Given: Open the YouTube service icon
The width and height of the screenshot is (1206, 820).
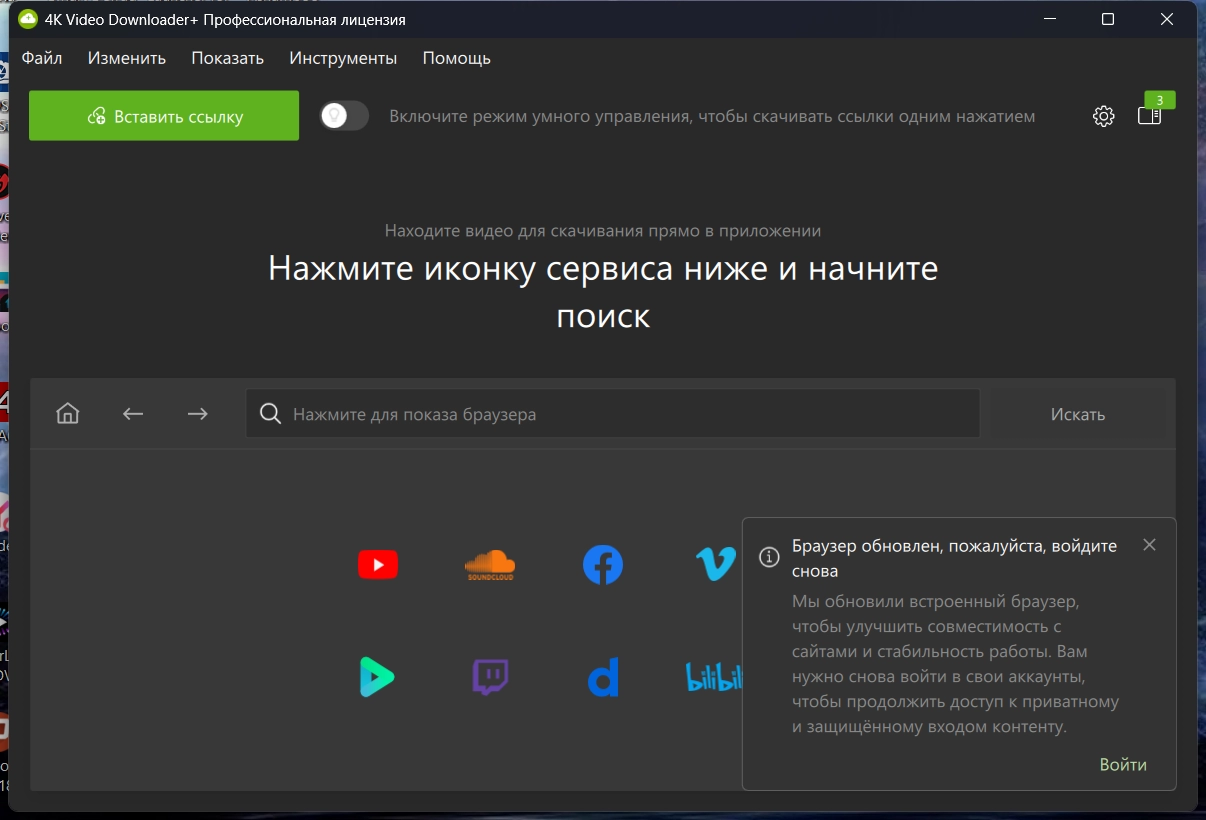Looking at the screenshot, I should [x=378, y=565].
